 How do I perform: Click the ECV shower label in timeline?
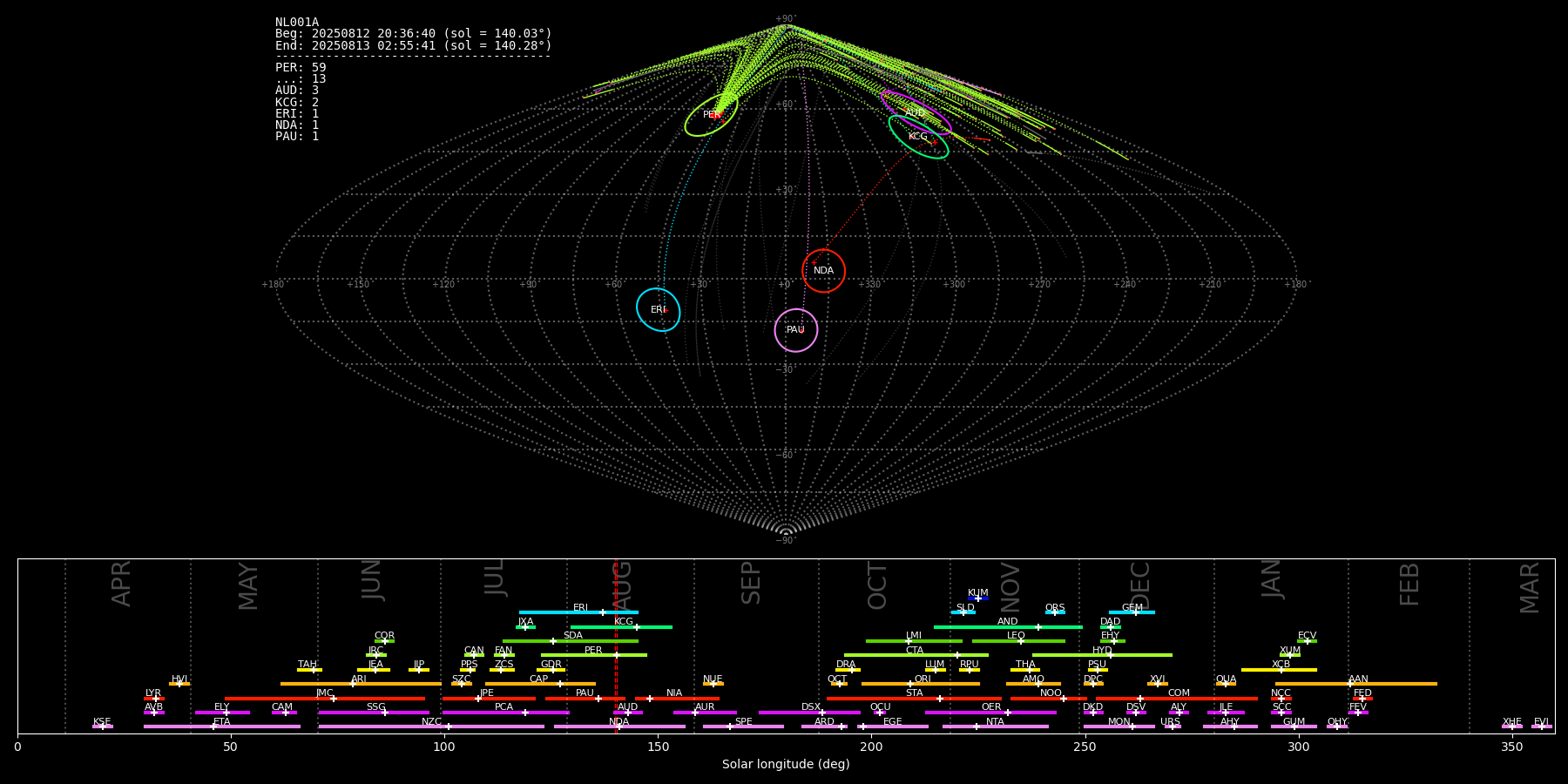tap(1307, 636)
